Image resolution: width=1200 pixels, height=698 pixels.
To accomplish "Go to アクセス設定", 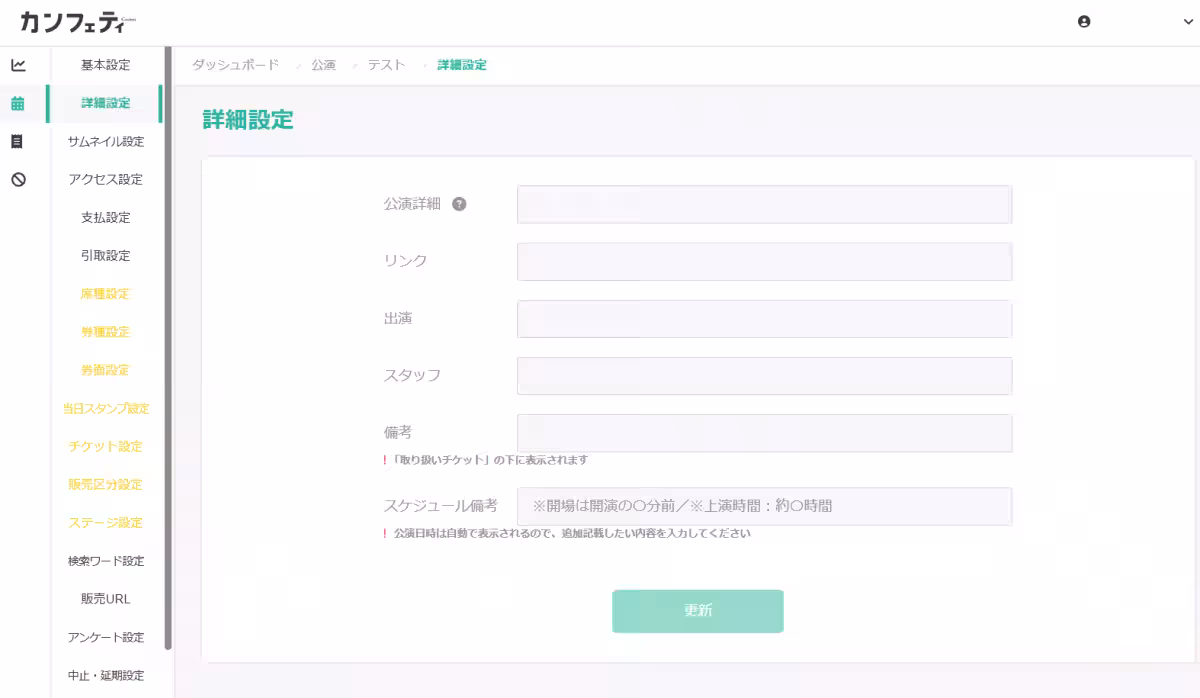I will click(106, 179).
